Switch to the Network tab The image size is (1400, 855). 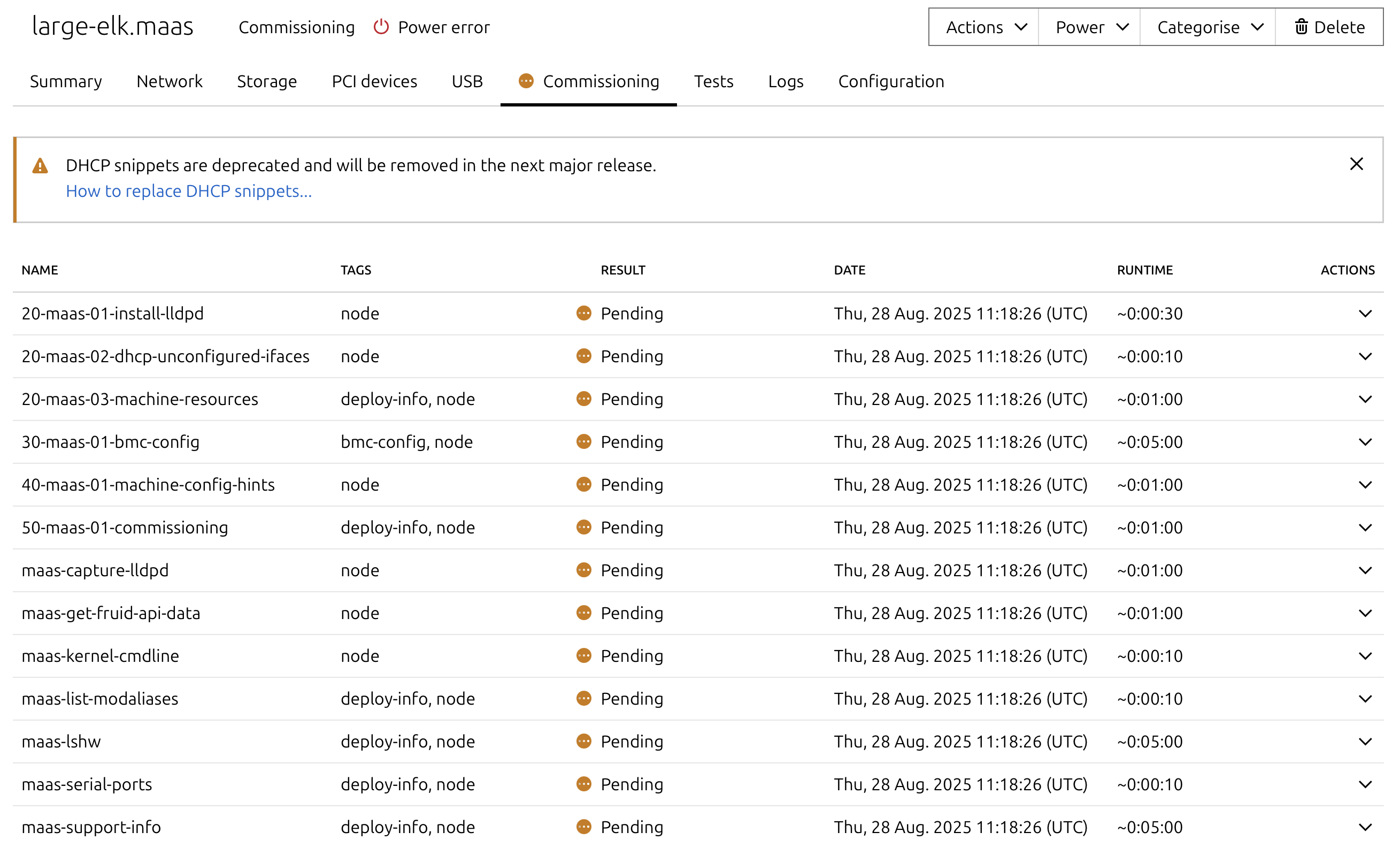tap(170, 81)
